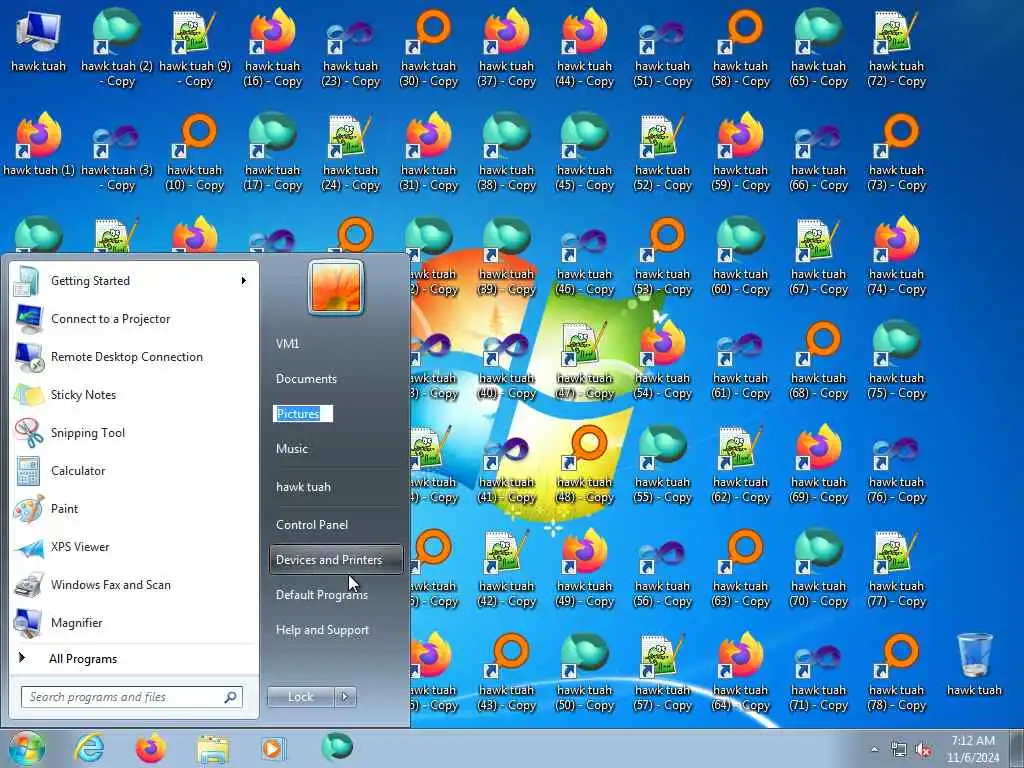The width and height of the screenshot is (1024, 768).
Task: Open Windows Explorer from the taskbar
Action: pos(213,748)
